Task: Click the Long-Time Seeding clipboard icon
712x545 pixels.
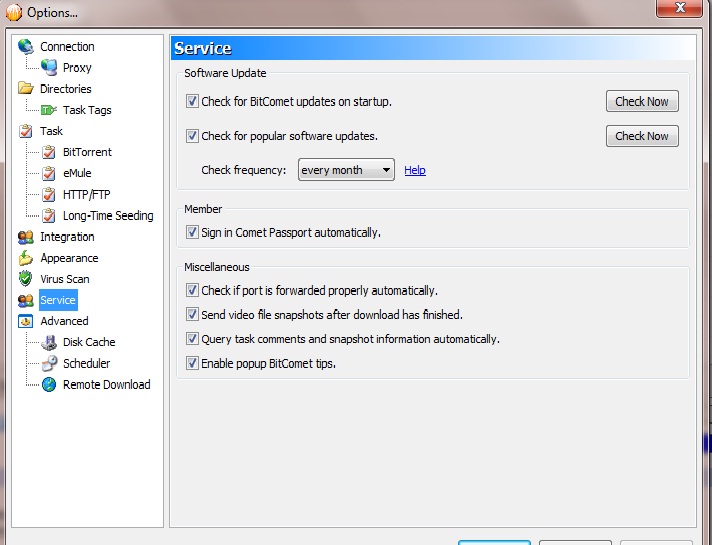Action: (x=49, y=215)
